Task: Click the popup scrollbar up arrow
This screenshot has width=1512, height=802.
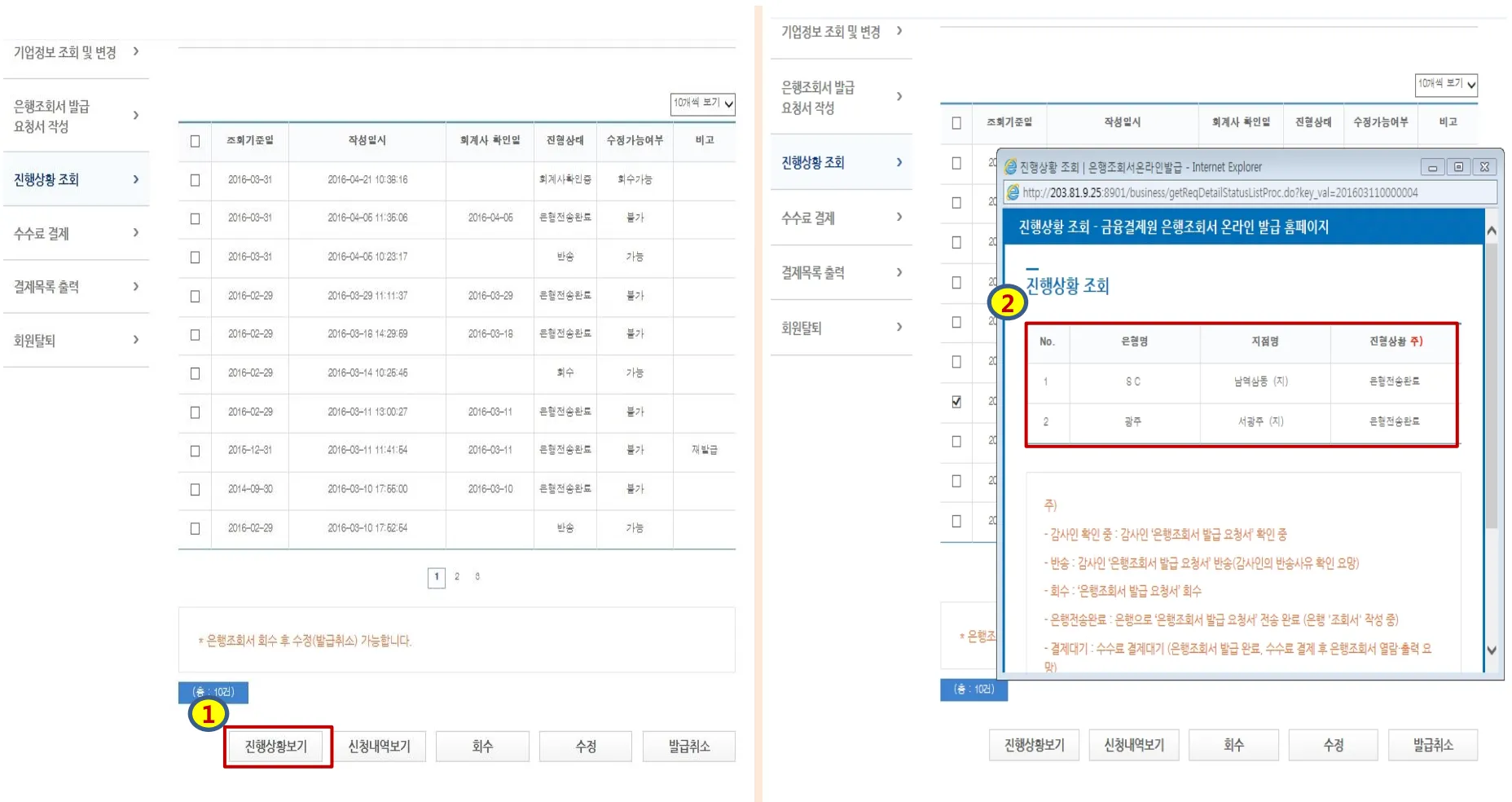Action: 1492,231
